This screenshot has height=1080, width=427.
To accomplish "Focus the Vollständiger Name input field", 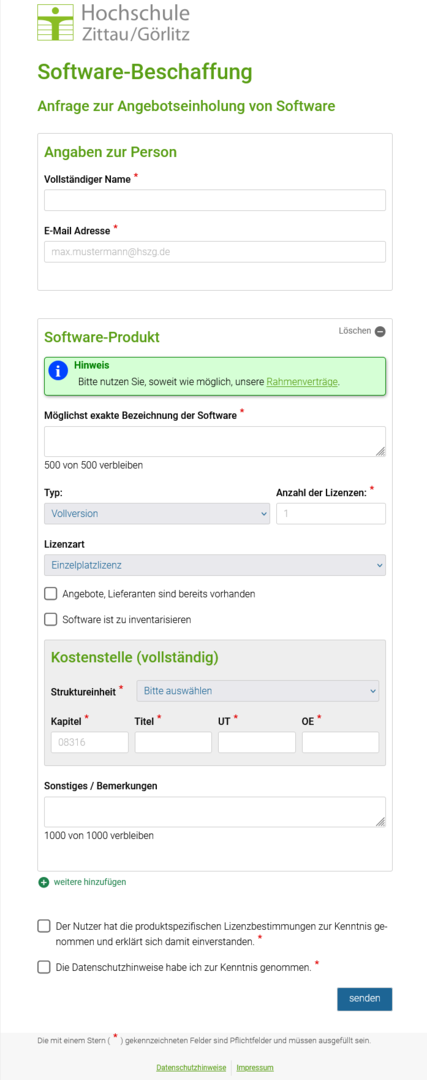I will pos(215,200).
